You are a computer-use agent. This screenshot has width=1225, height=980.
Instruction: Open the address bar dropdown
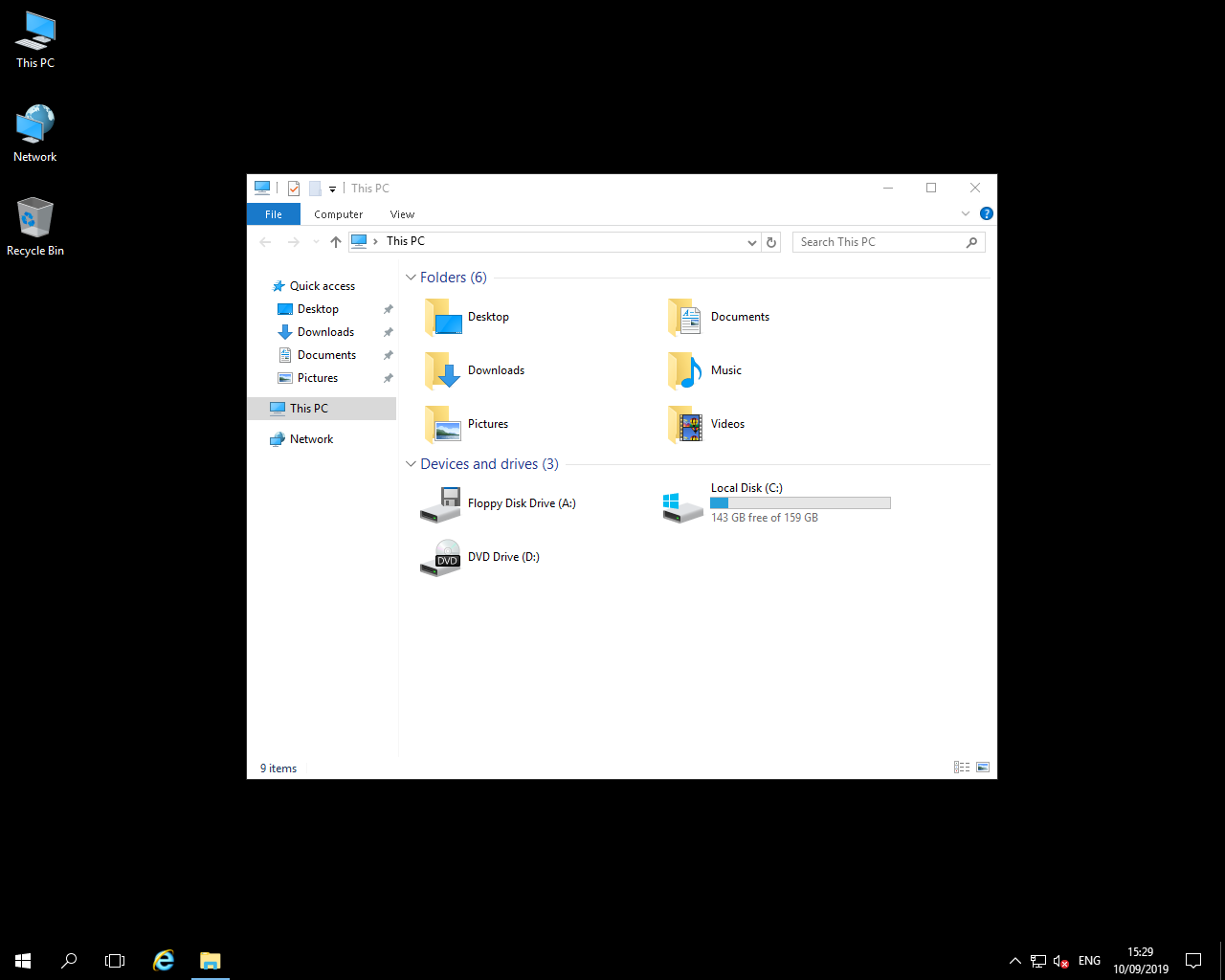click(751, 242)
